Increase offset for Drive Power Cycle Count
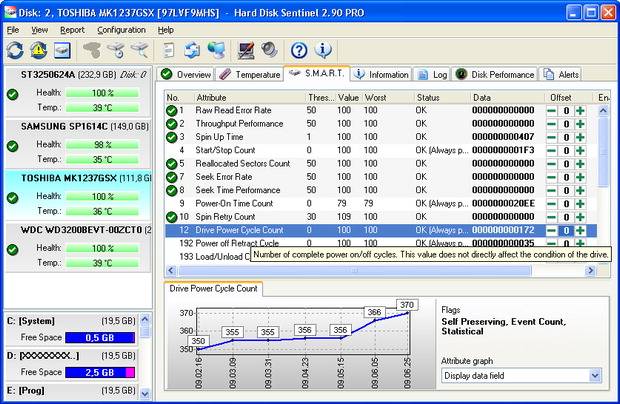Image resolution: width=620 pixels, height=404 pixels. pyautogui.click(x=579, y=230)
